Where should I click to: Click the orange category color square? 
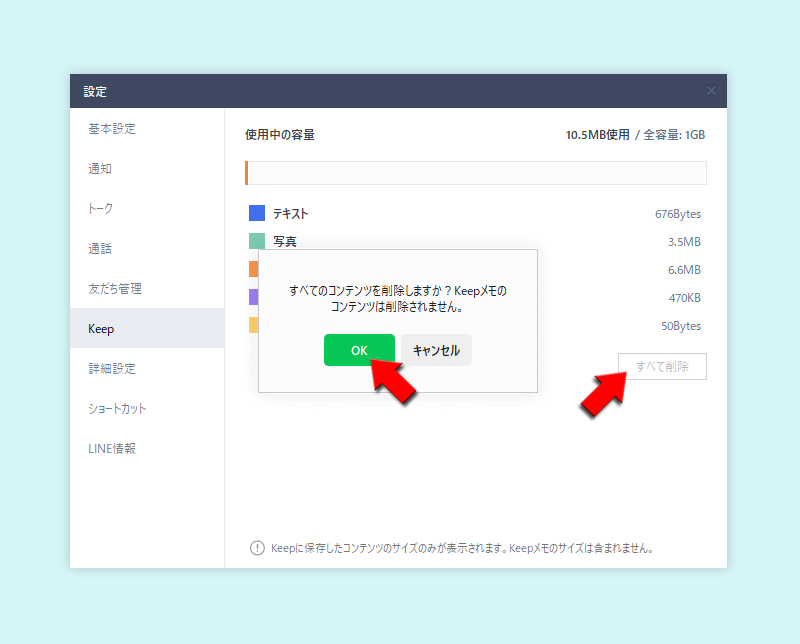pos(252,269)
